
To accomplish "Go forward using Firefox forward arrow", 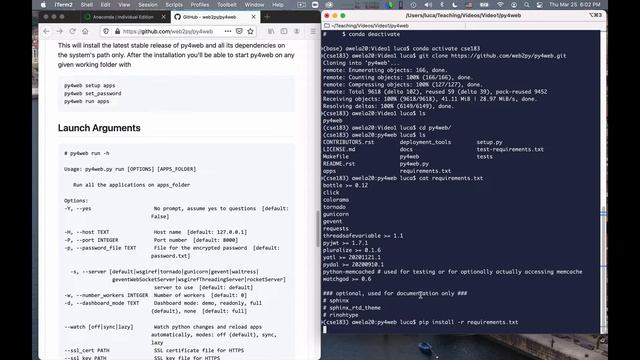I will tap(60, 31).
